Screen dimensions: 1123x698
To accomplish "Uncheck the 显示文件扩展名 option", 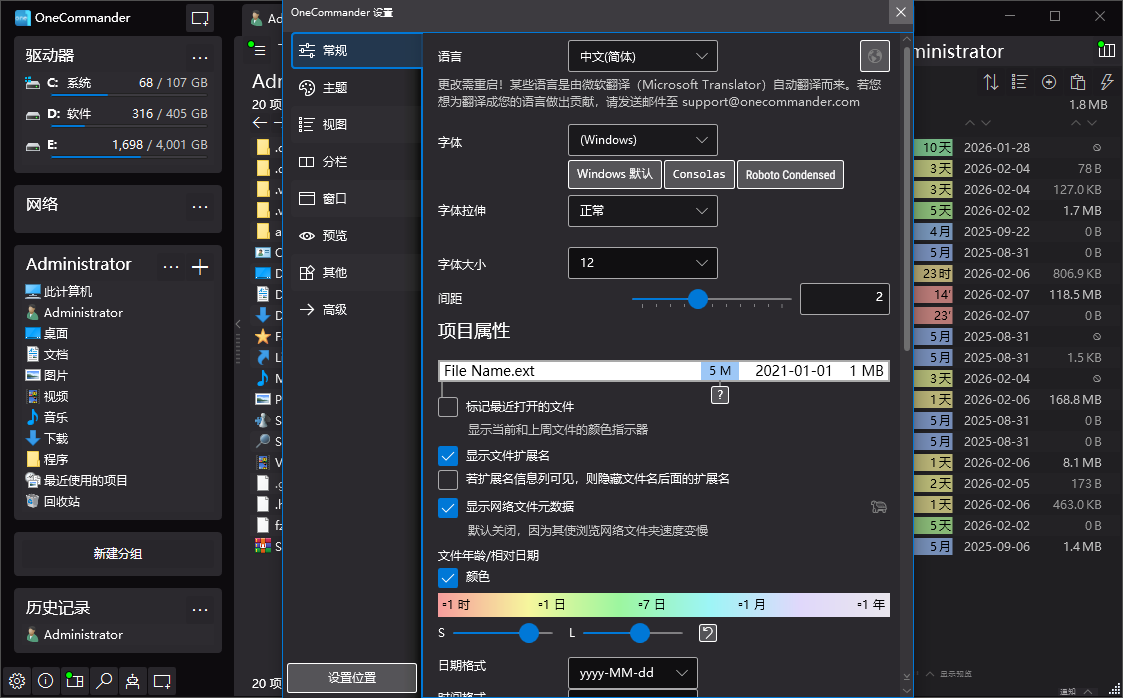I will click(x=447, y=455).
